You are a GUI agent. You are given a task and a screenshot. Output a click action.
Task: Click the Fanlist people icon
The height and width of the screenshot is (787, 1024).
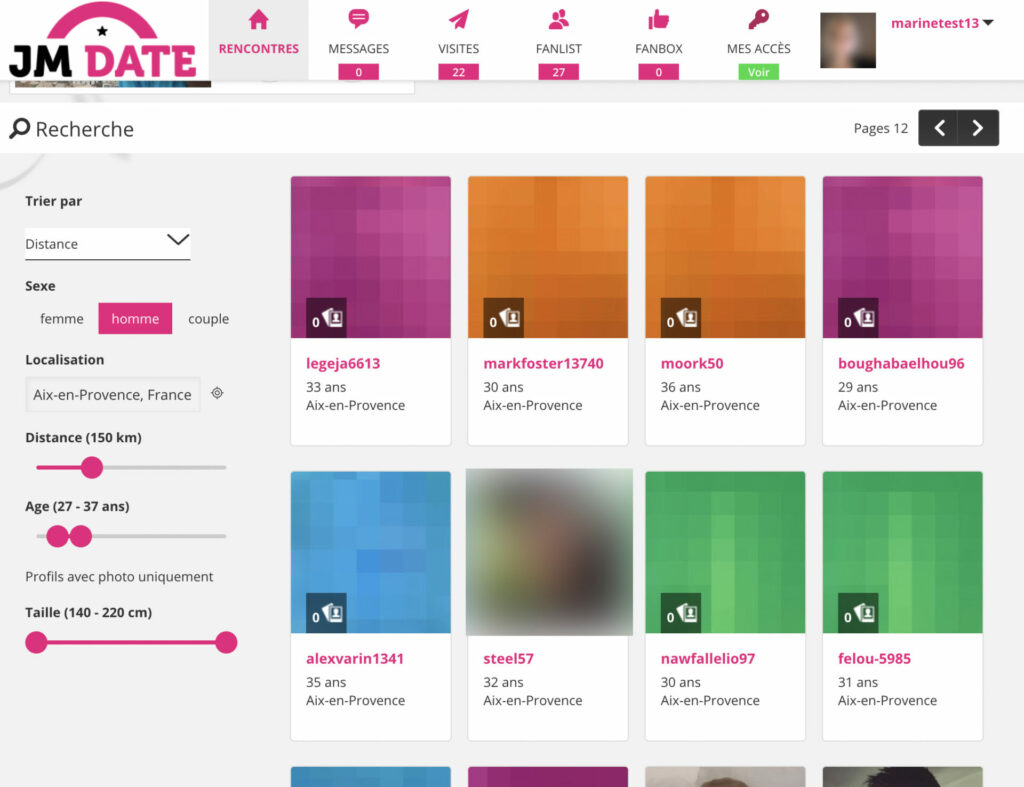pos(558,20)
